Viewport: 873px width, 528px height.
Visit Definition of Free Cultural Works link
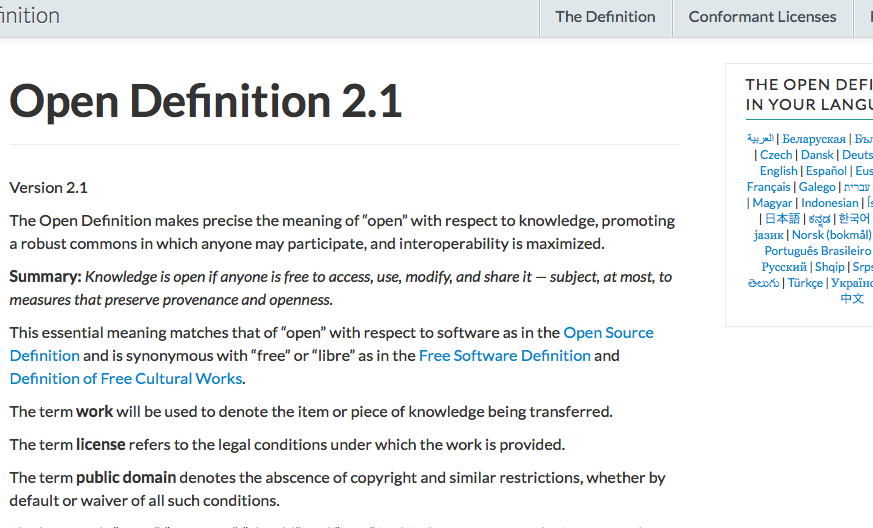point(126,378)
